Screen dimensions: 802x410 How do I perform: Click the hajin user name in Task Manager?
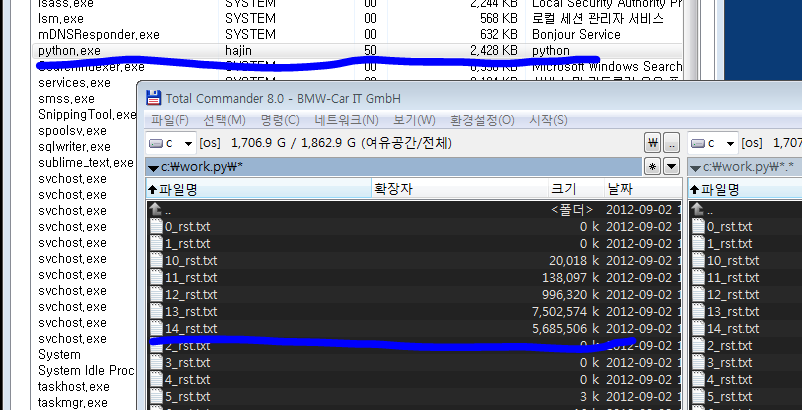click(238, 51)
